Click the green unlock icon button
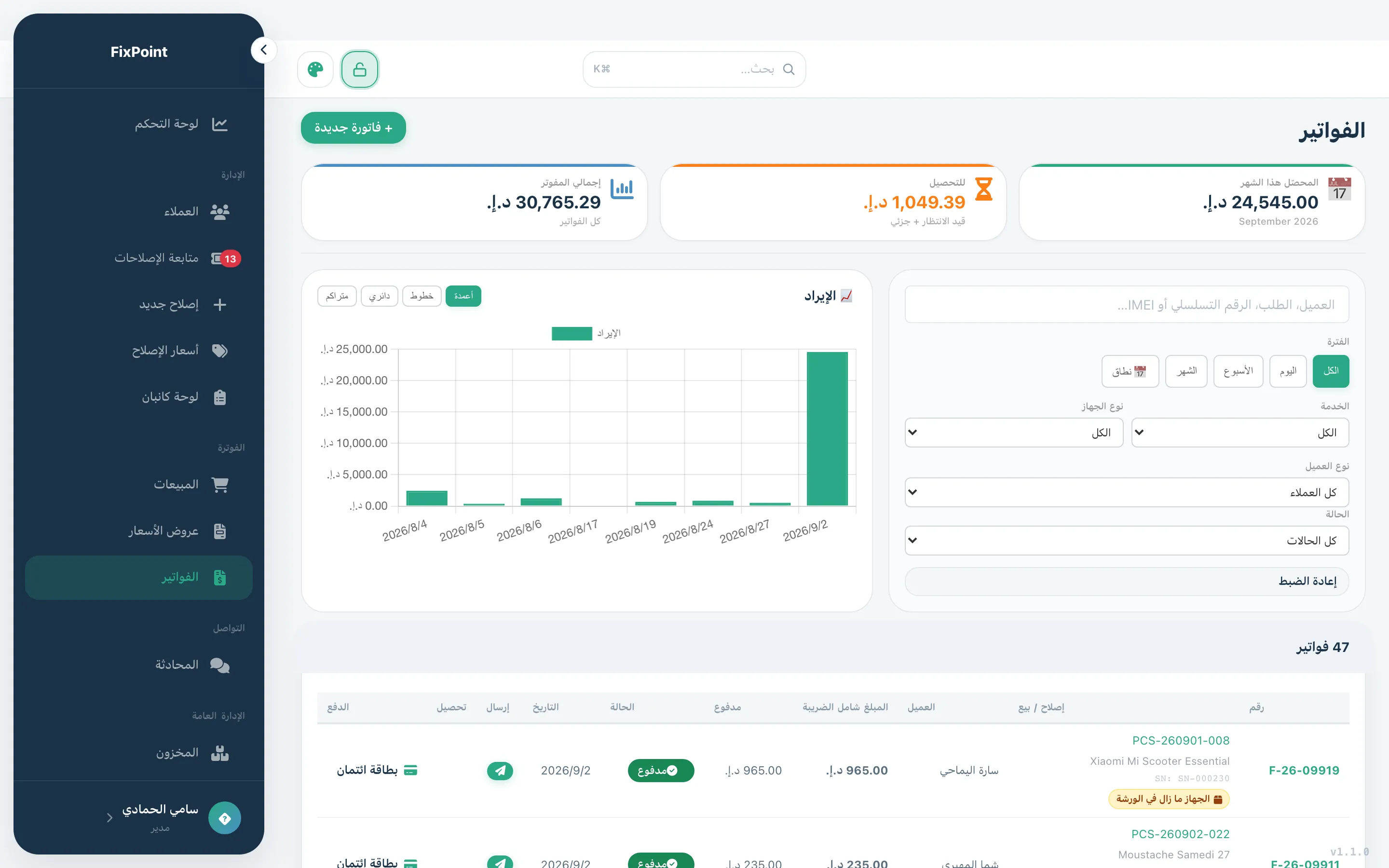 pyautogui.click(x=360, y=69)
